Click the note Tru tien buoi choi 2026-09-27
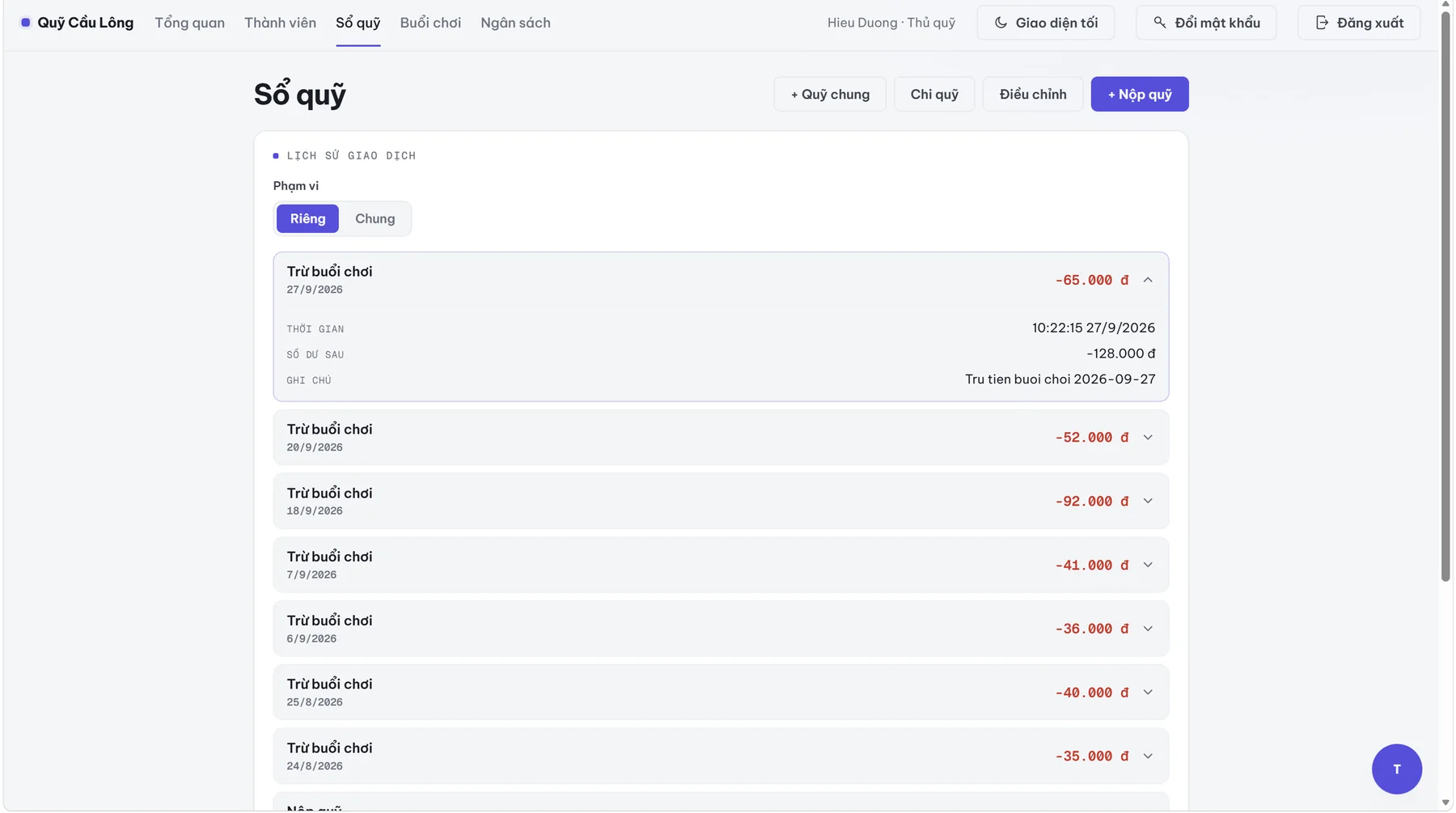Viewport: 1456px width, 813px height. click(x=1060, y=379)
